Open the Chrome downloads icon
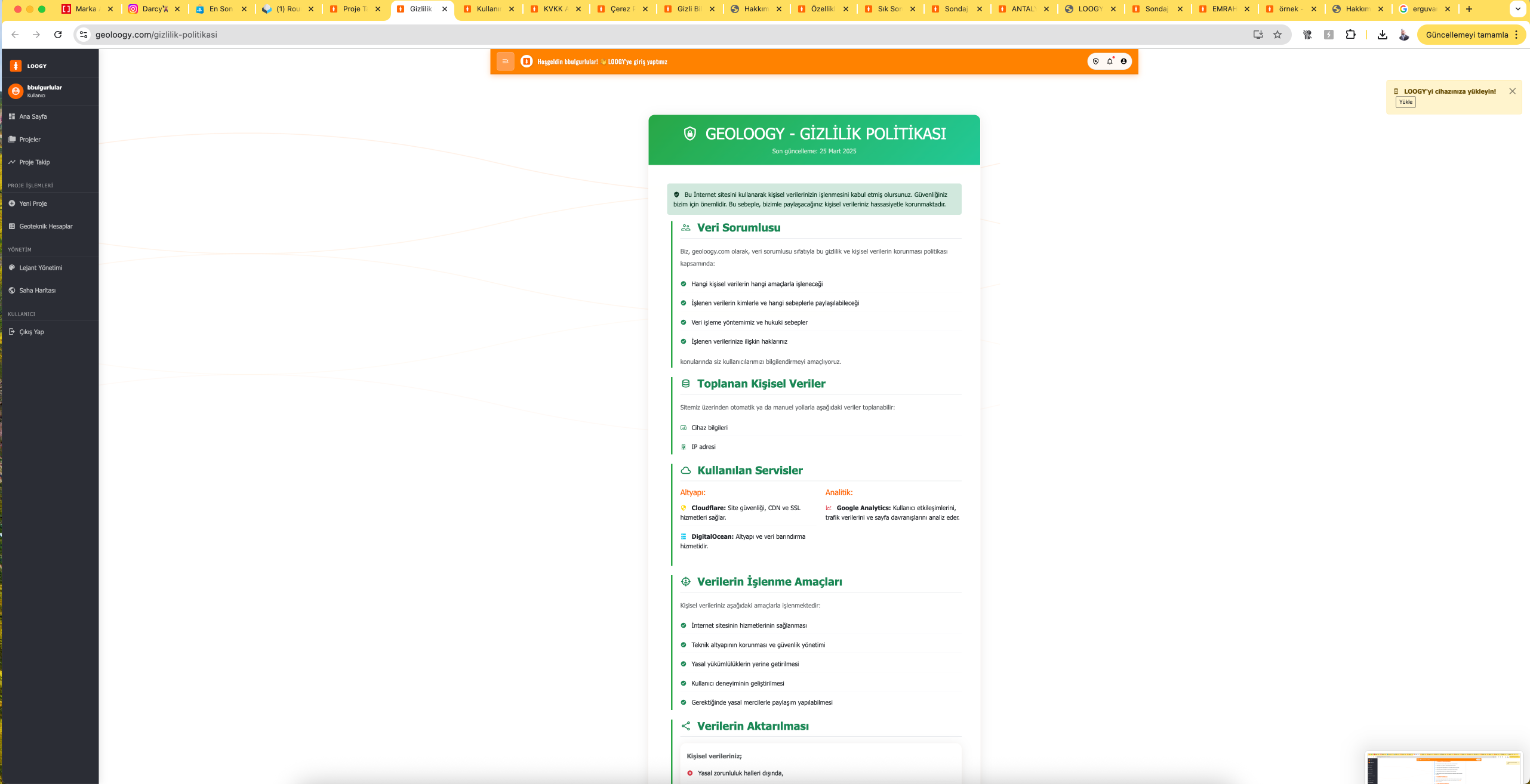1530x784 pixels. coord(1382,35)
